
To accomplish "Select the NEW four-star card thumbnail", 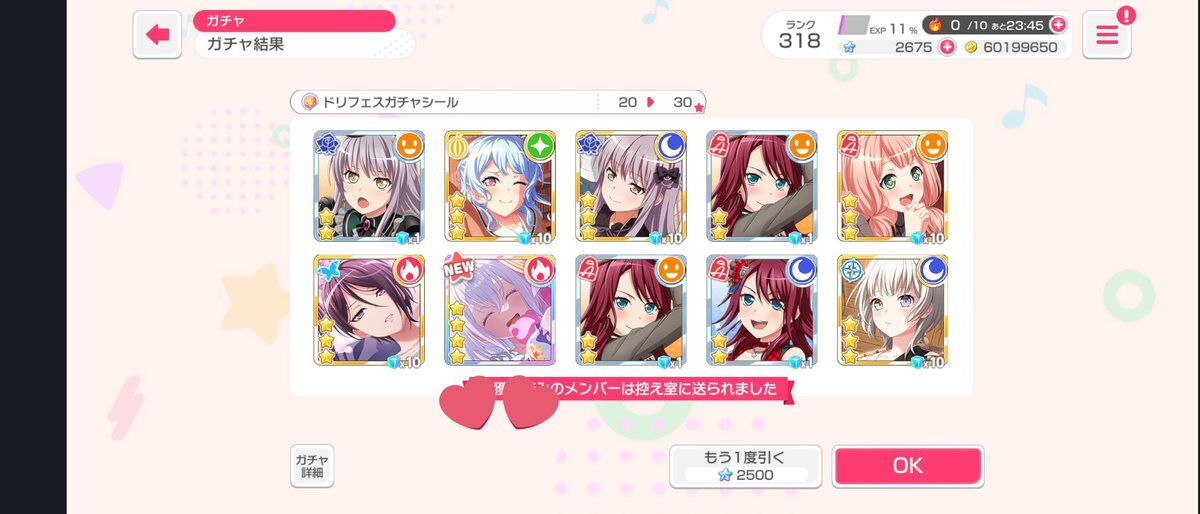I will (x=500, y=310).
